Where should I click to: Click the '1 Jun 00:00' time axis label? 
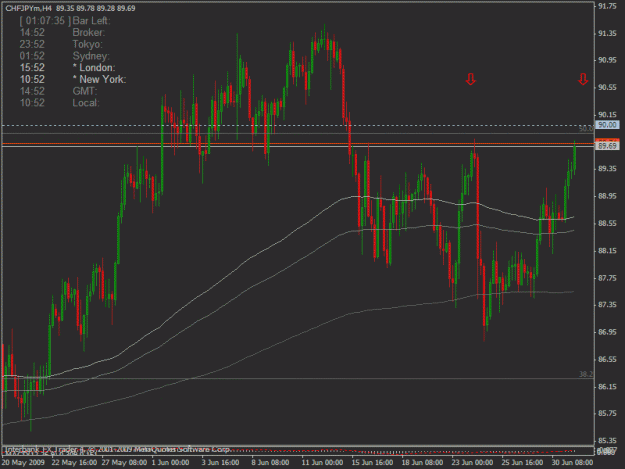[x=170, y=462]
